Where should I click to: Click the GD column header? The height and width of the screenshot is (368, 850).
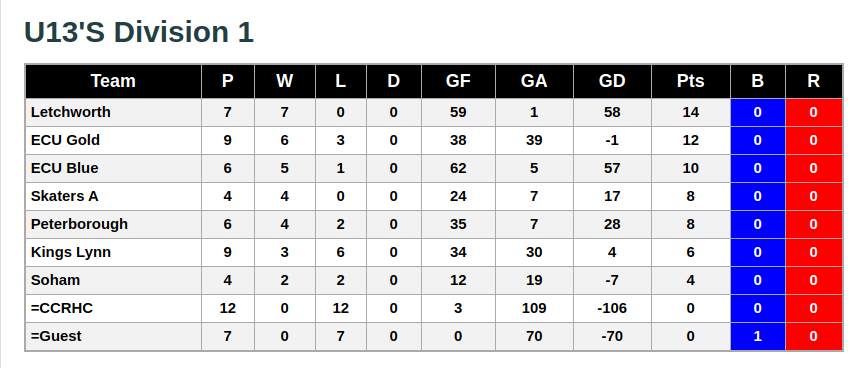point(612,81)
